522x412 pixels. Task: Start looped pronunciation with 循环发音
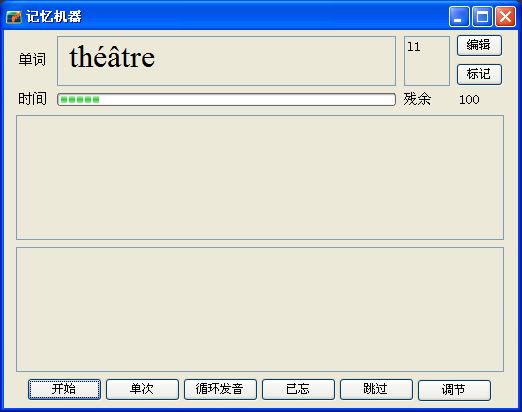[220, 389]
